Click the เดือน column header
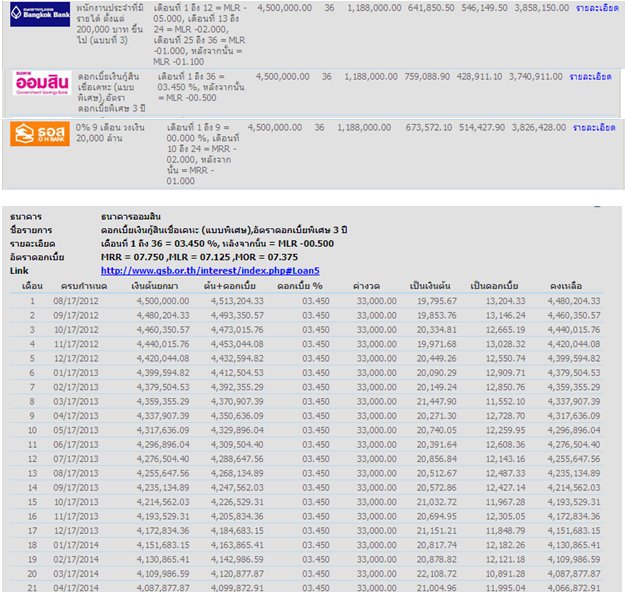Screen dimensions: 625x595 click(x=32, y=286)
